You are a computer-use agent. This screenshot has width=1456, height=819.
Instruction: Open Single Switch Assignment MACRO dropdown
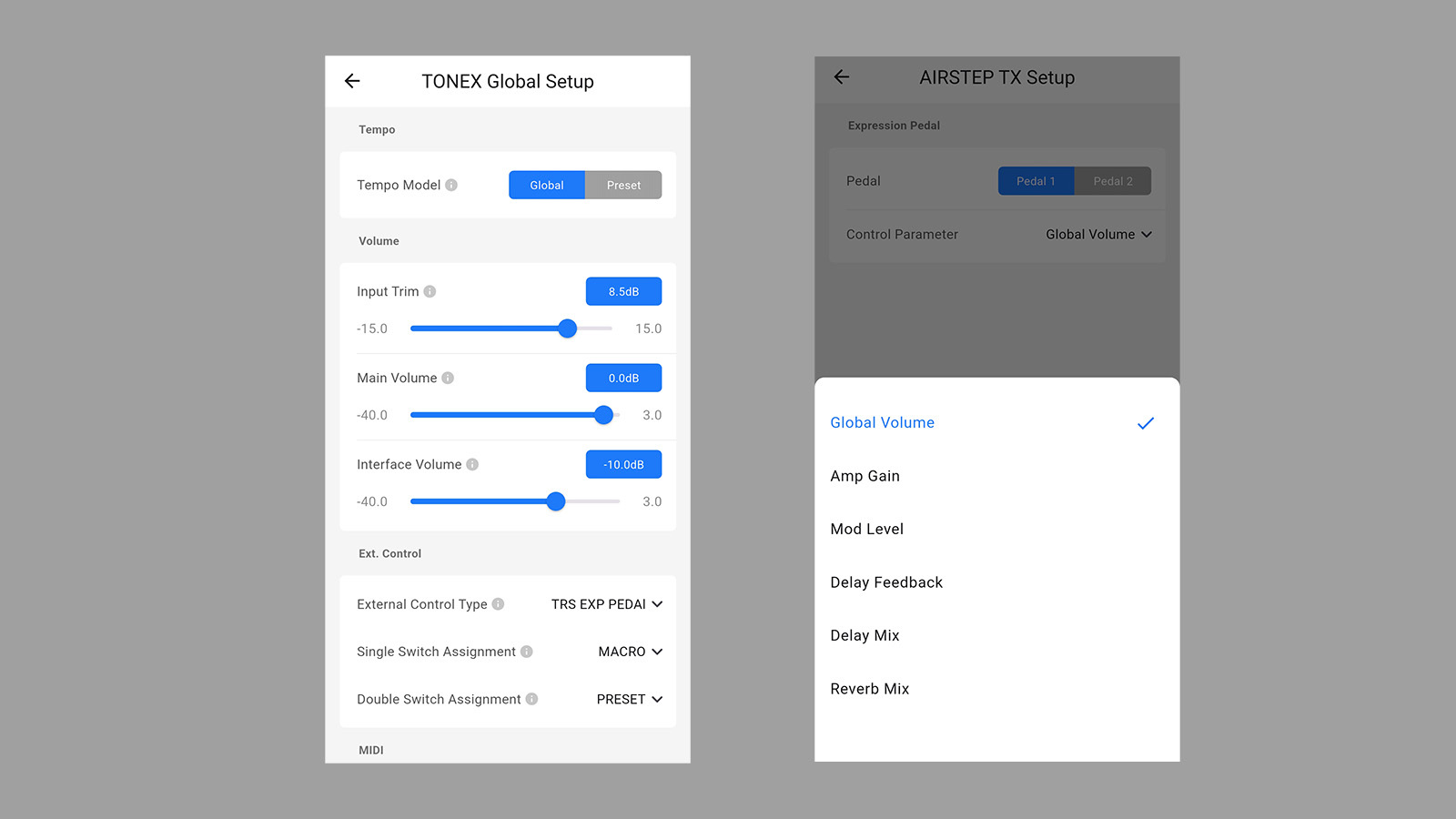631,652
